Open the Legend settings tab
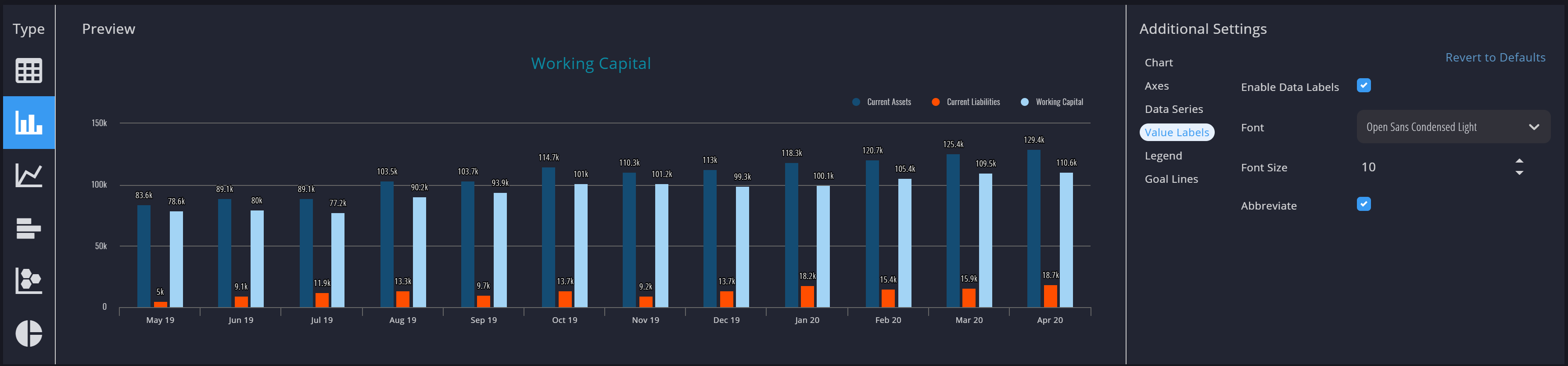The height and width of the screenshot is (366, 1568). pyautogui.click(x=1163, y=156)
